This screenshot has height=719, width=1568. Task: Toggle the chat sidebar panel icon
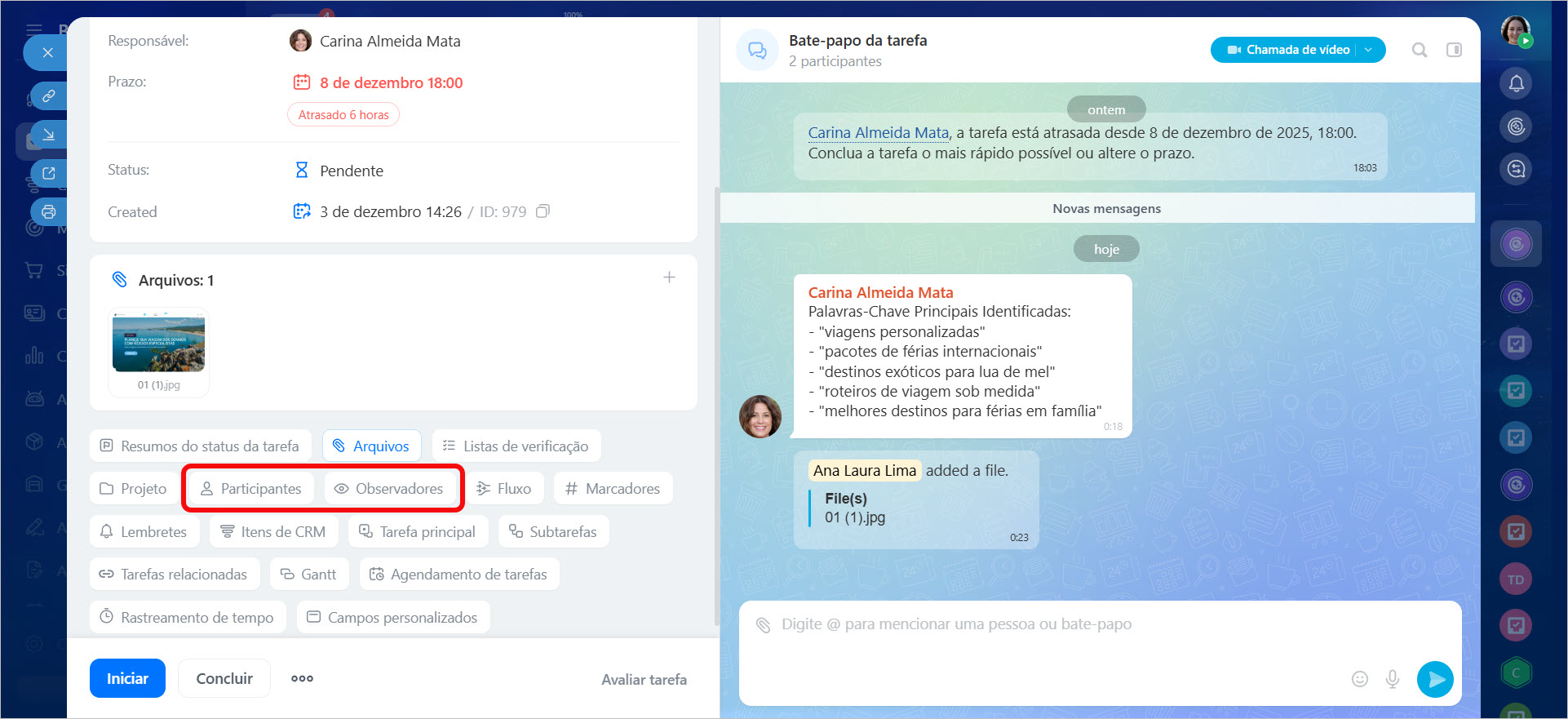click(x=1454, y=51)
